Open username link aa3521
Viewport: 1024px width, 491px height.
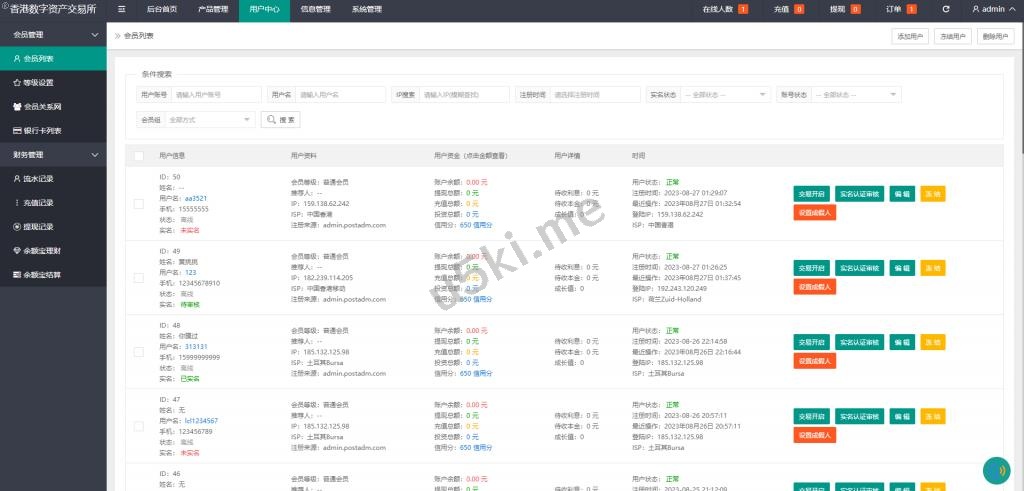coord(196,198)
